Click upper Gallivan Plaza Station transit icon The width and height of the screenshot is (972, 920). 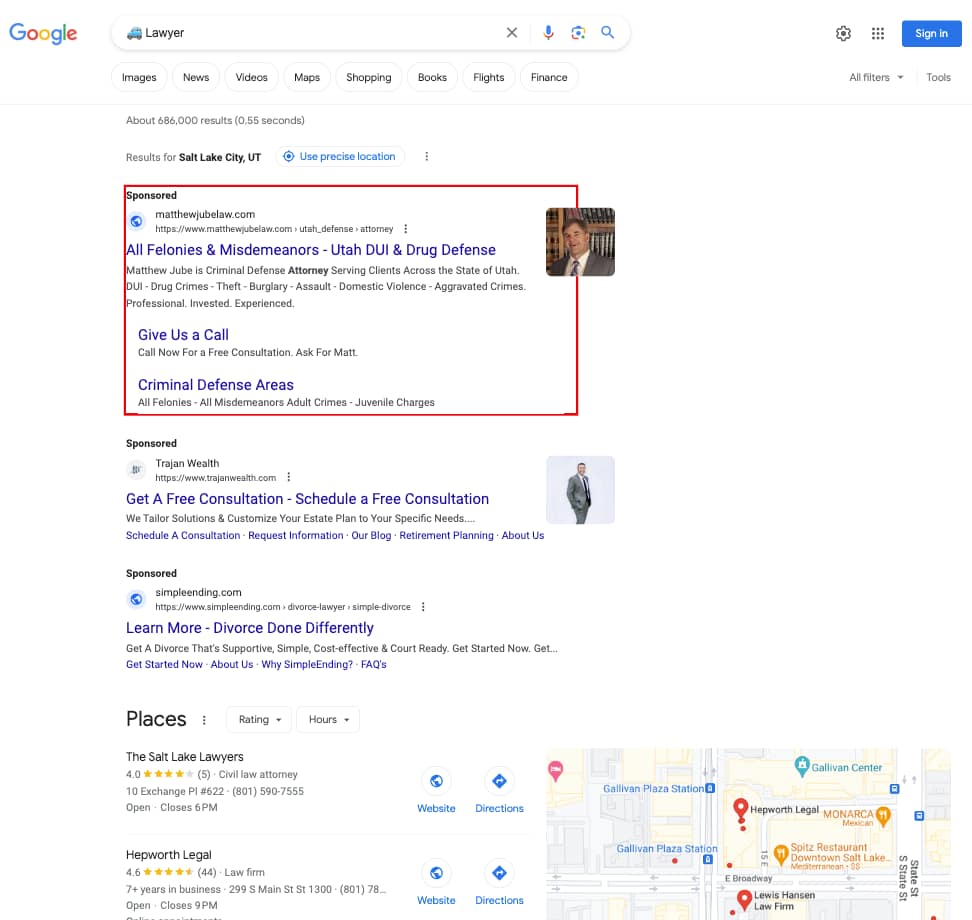pos(710,789)
